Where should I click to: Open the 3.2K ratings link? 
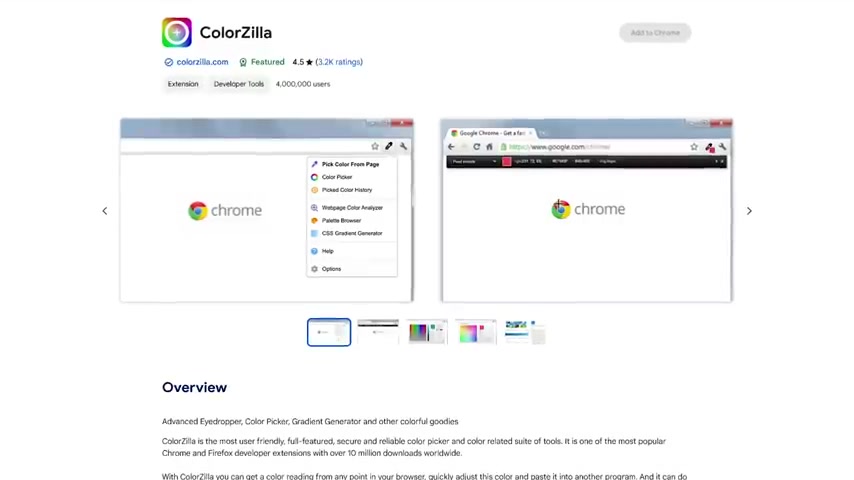point(339,62)
